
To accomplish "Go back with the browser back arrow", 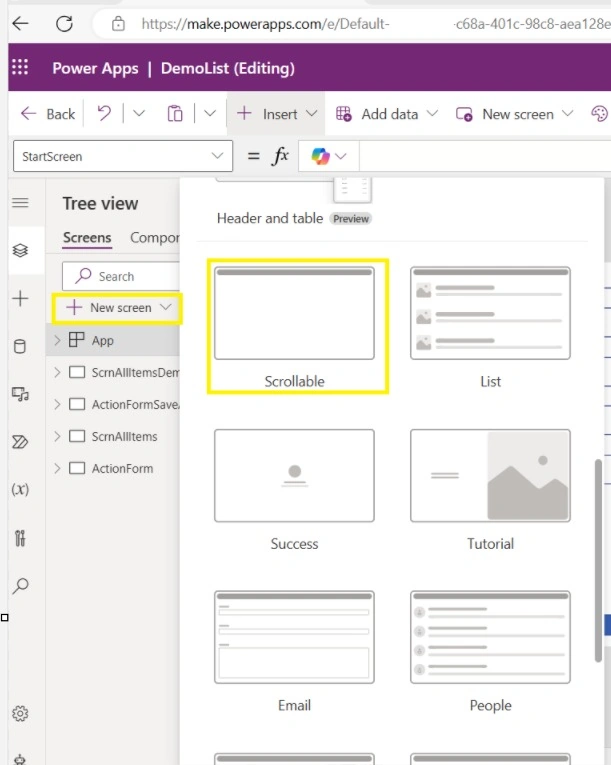I will coord(20,23).
